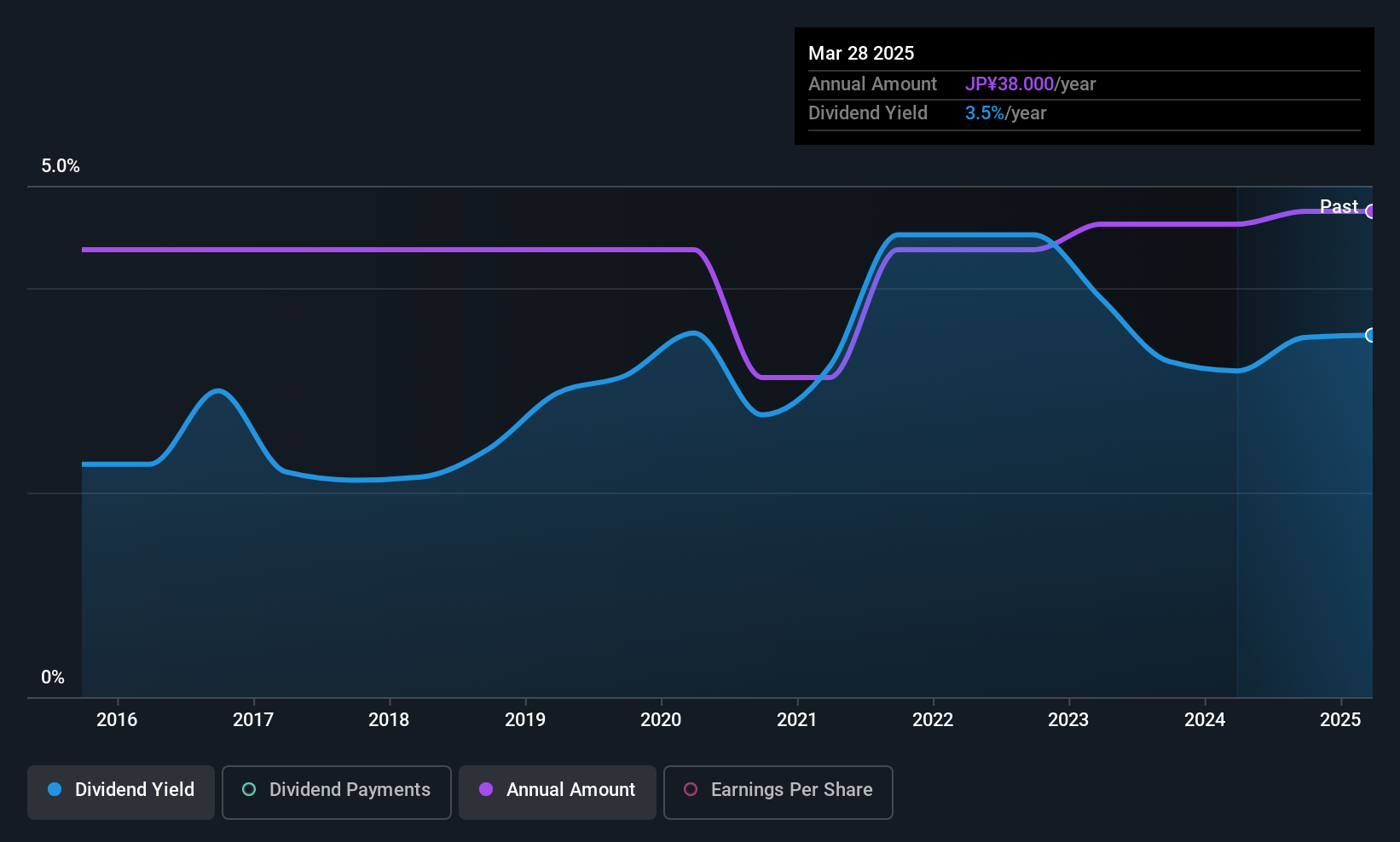Click the 3.5%/year dividend yield value
Viewport: 1400px width, 842px height.
click(1005, 113)
